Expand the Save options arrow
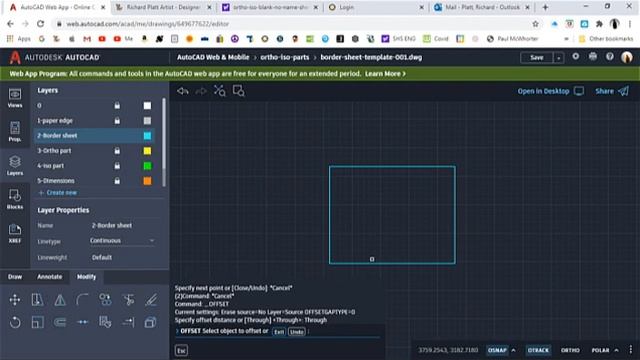This screenshot has height=360, width=640. click(x=558, y=58)
